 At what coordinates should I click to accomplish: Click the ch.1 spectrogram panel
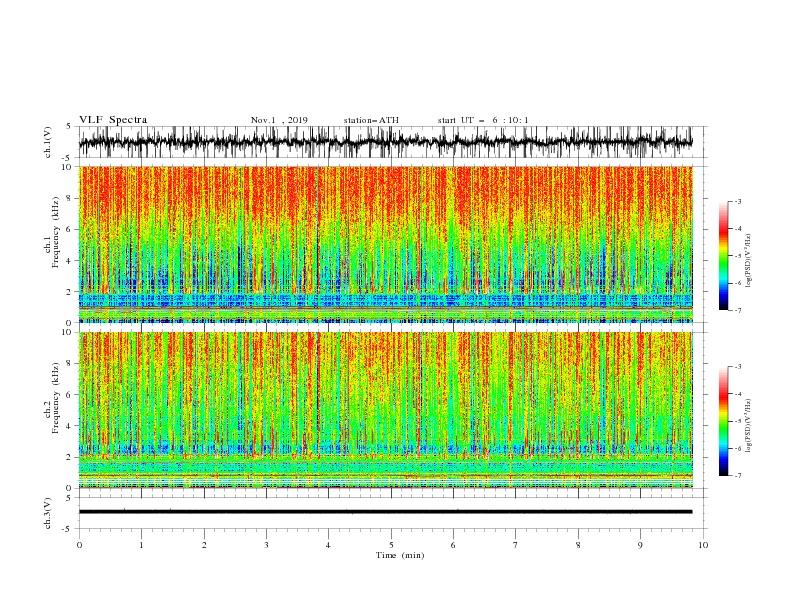pyautogui.click(x=386, y=244)
